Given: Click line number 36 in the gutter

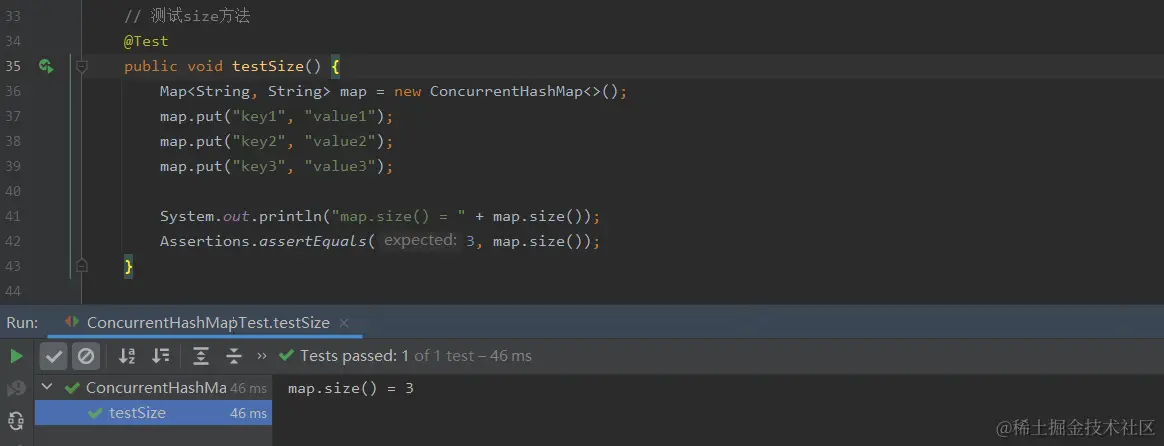Looking at the screenshot, I should tap(13, 91).
